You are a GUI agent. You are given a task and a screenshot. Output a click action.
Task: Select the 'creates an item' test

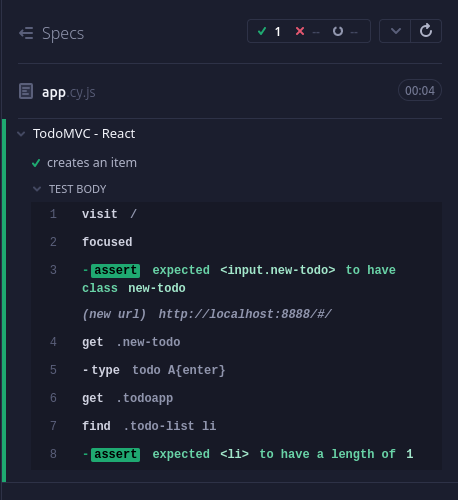(92, 163)
